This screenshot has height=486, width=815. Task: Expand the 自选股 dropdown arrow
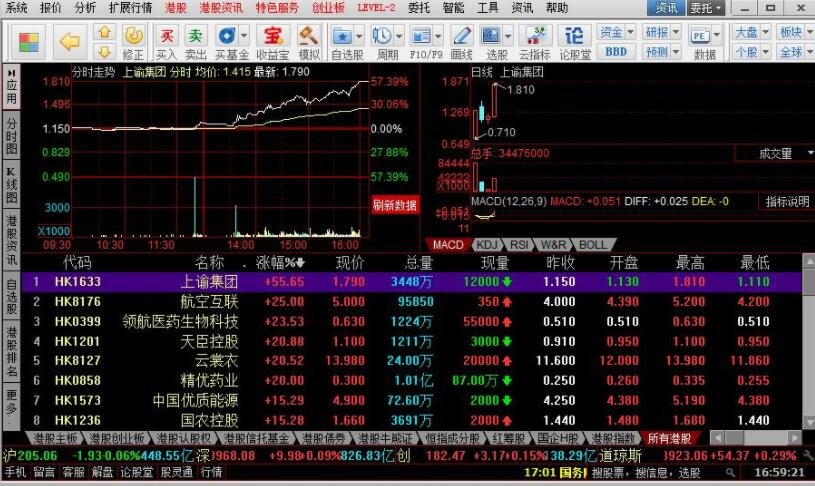359,36
